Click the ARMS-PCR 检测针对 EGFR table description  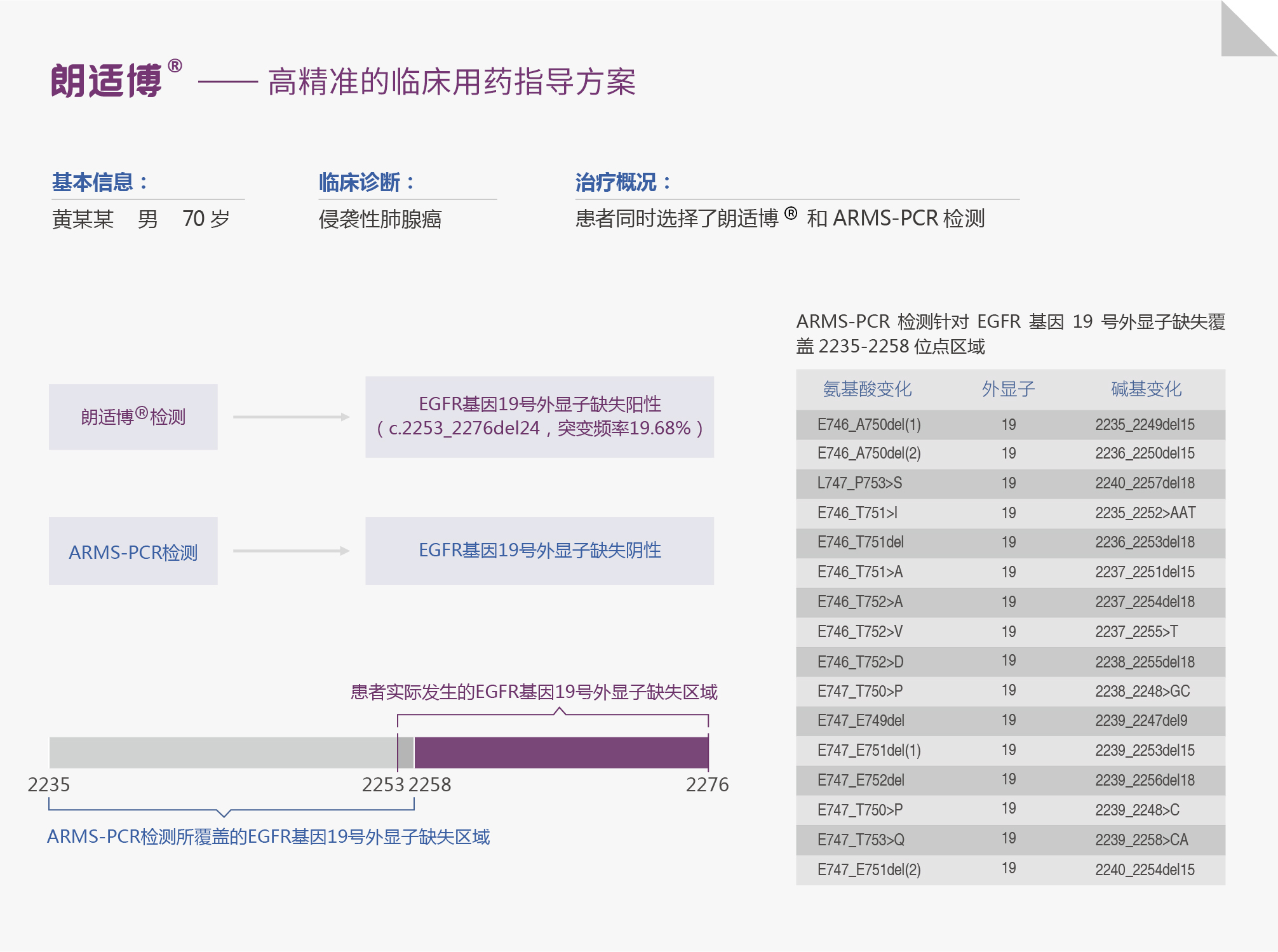[x=1011, y=333]
